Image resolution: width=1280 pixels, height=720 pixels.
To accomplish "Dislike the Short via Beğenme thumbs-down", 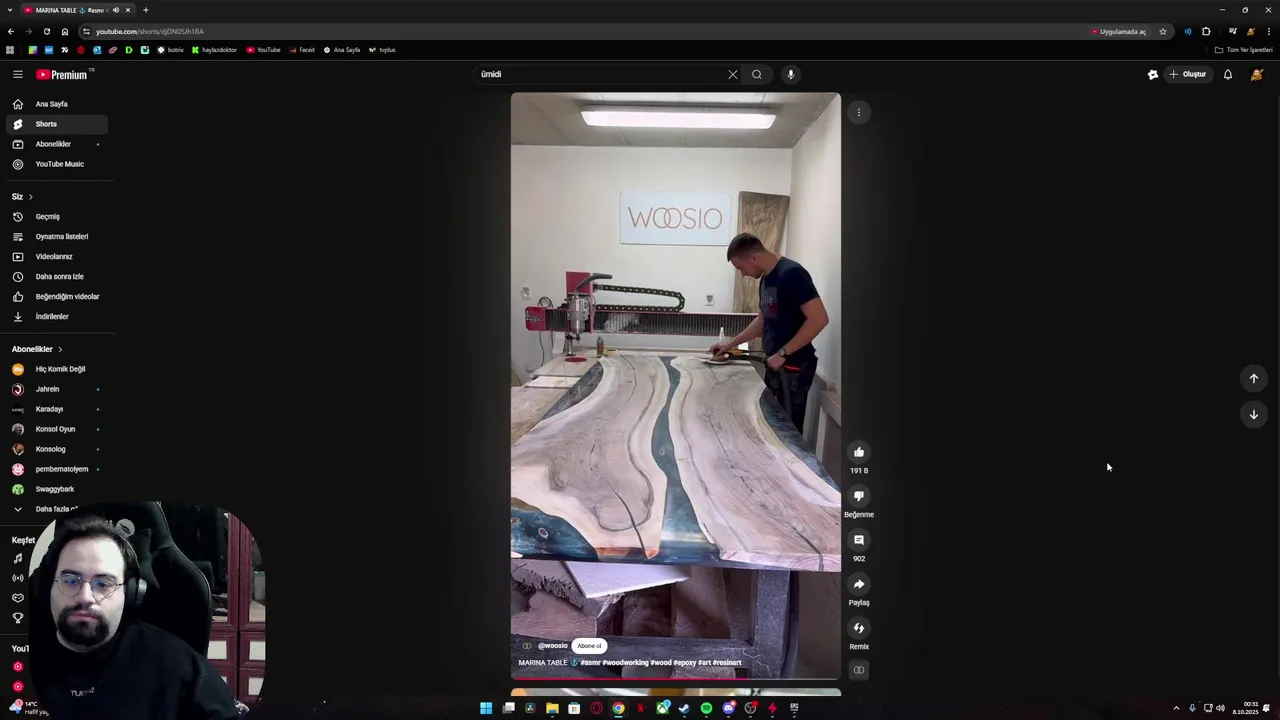I will point(859,496).
